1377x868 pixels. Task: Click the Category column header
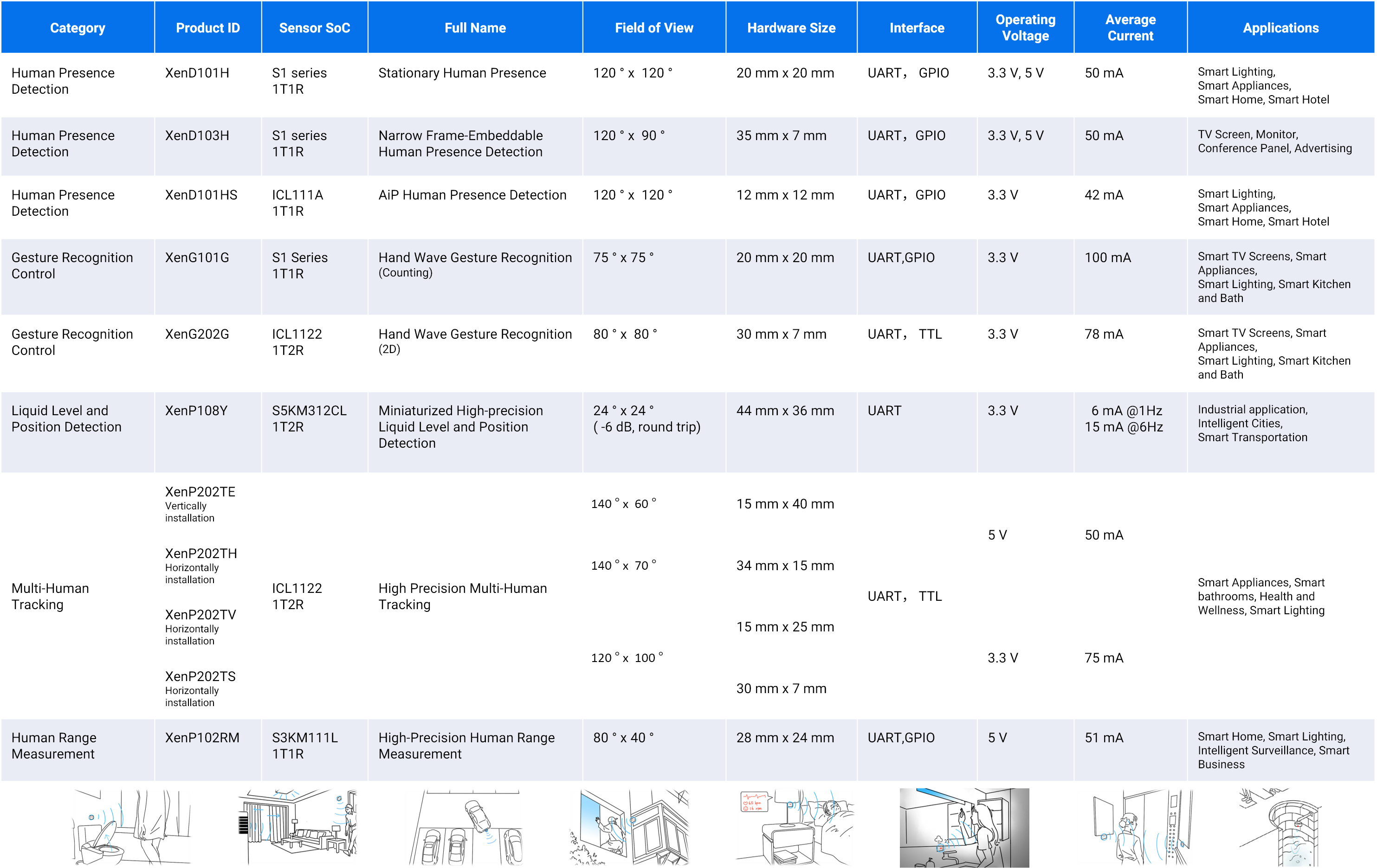click(77, 27)
